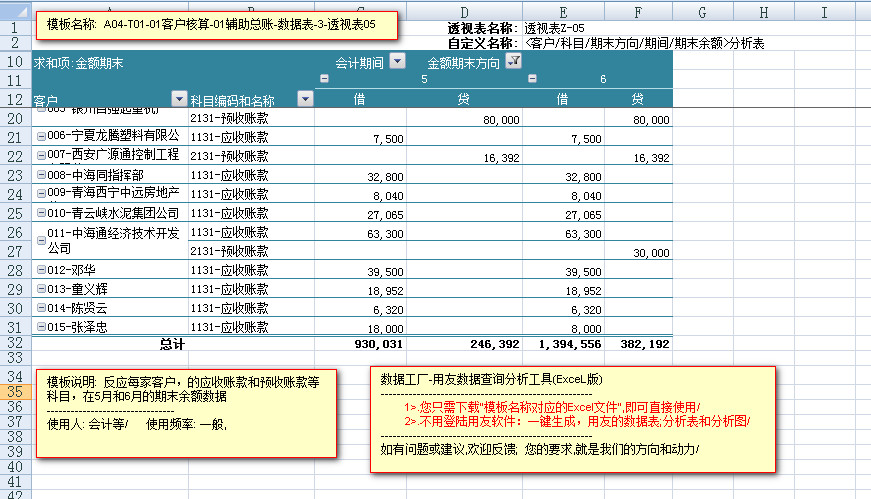Viewport: 871px width, 499px height.
Task: Open the 客户 field dropdown arrow
Action: (179, 99)
